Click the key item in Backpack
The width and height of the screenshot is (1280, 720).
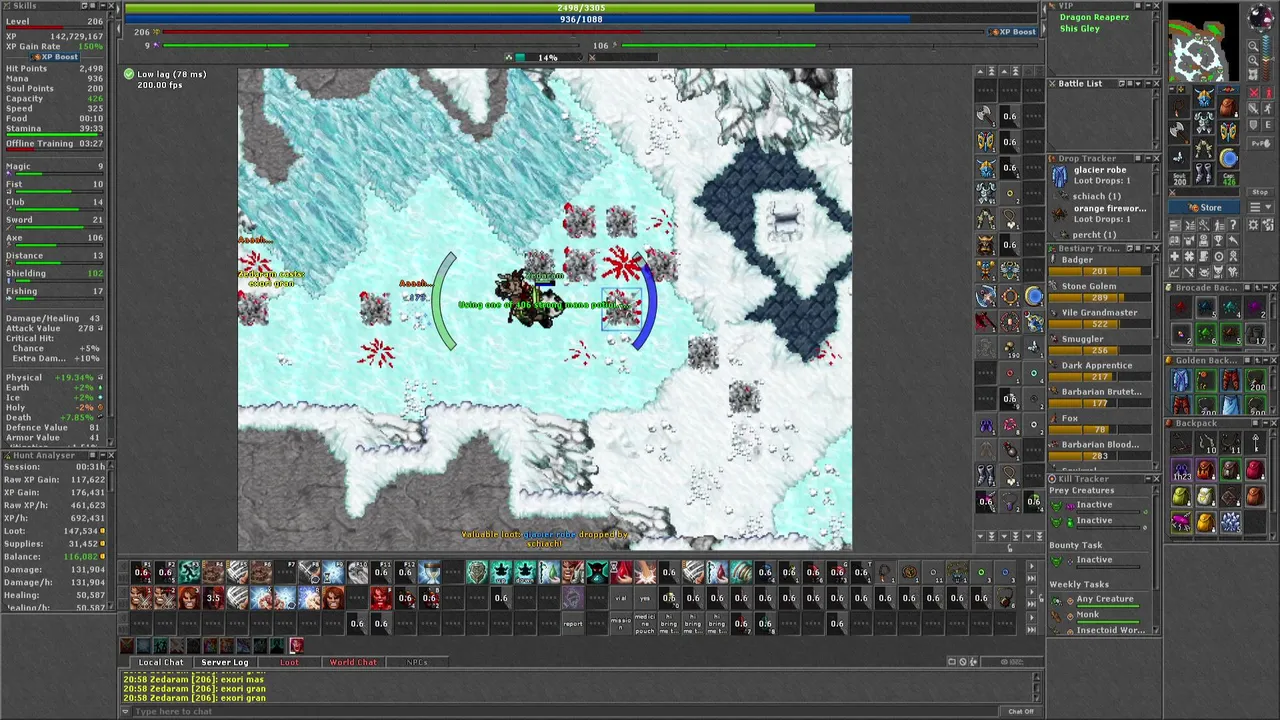(1255, 443)
